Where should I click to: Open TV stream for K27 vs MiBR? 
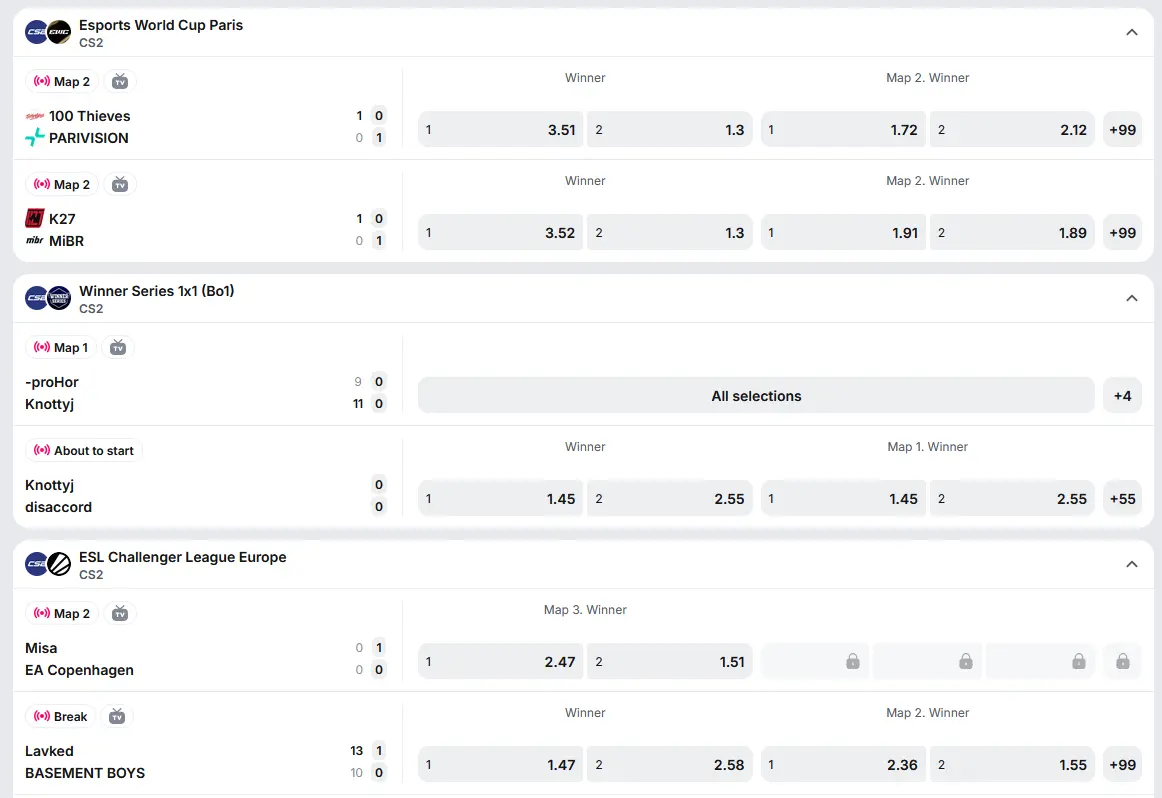[120, 184]
